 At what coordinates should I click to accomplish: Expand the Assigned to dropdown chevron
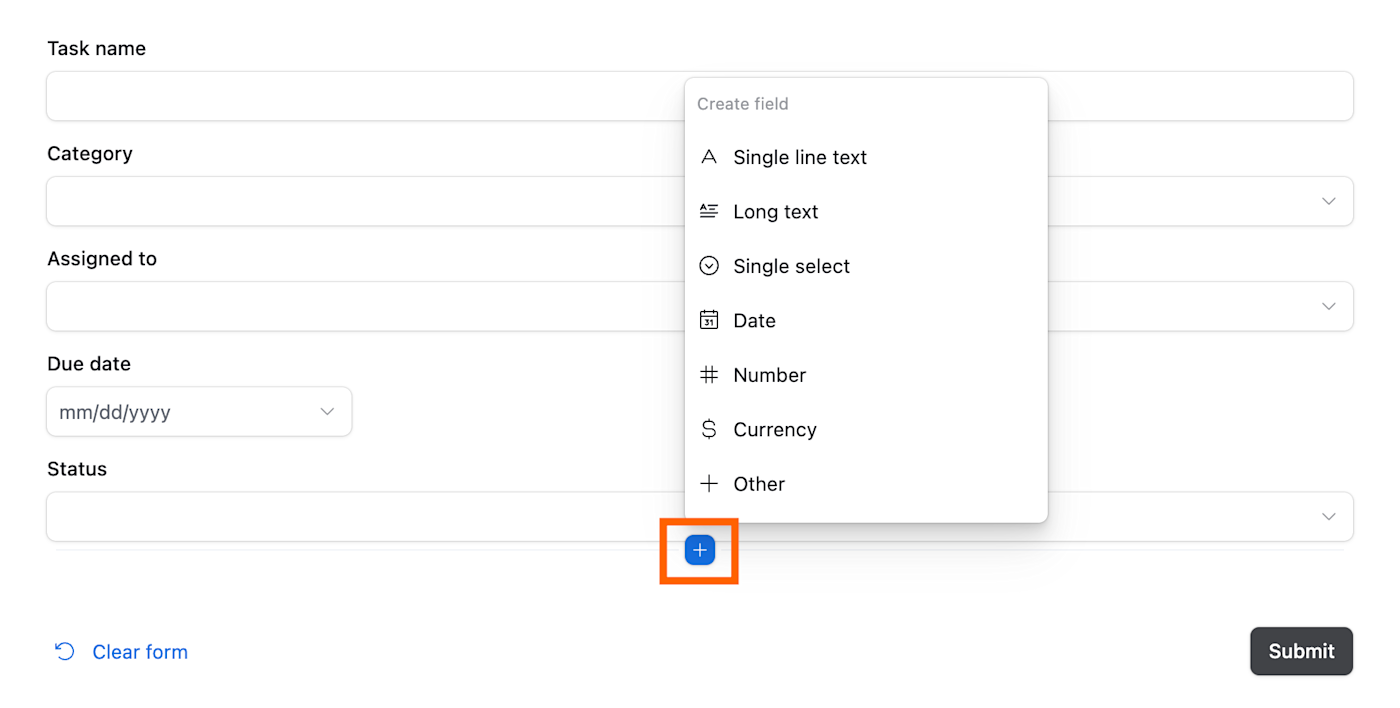(1328, 306)
